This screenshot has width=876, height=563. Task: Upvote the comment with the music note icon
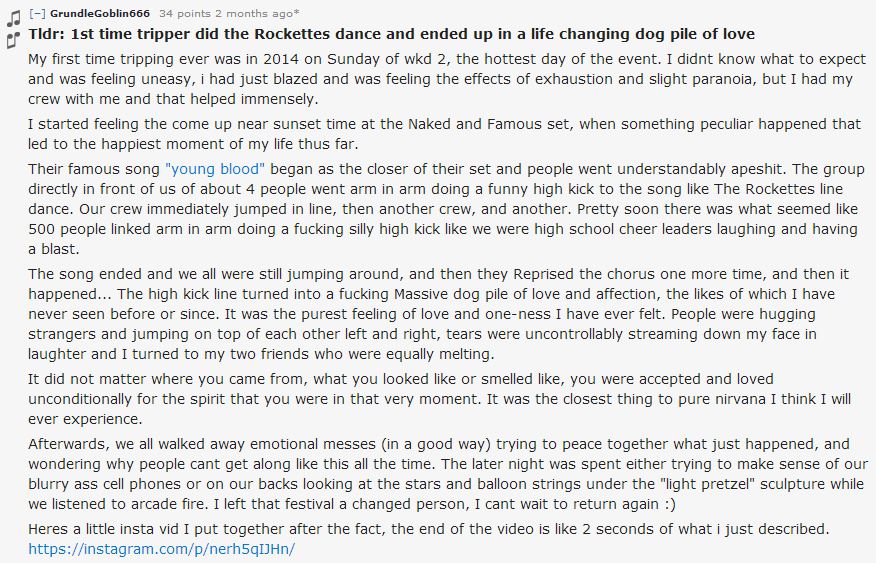click(x=13, y=18)
